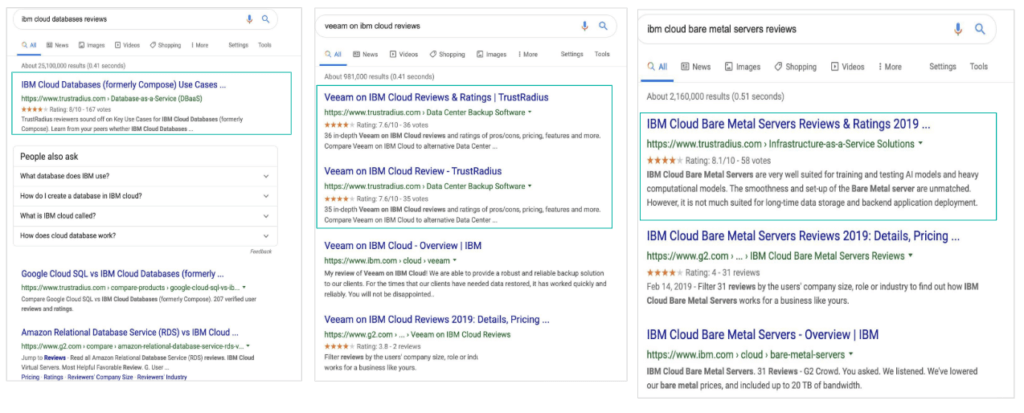This screenshot has height=413, width=1024.
Task: Open News tab in databases results
Action: click(57, 45)
